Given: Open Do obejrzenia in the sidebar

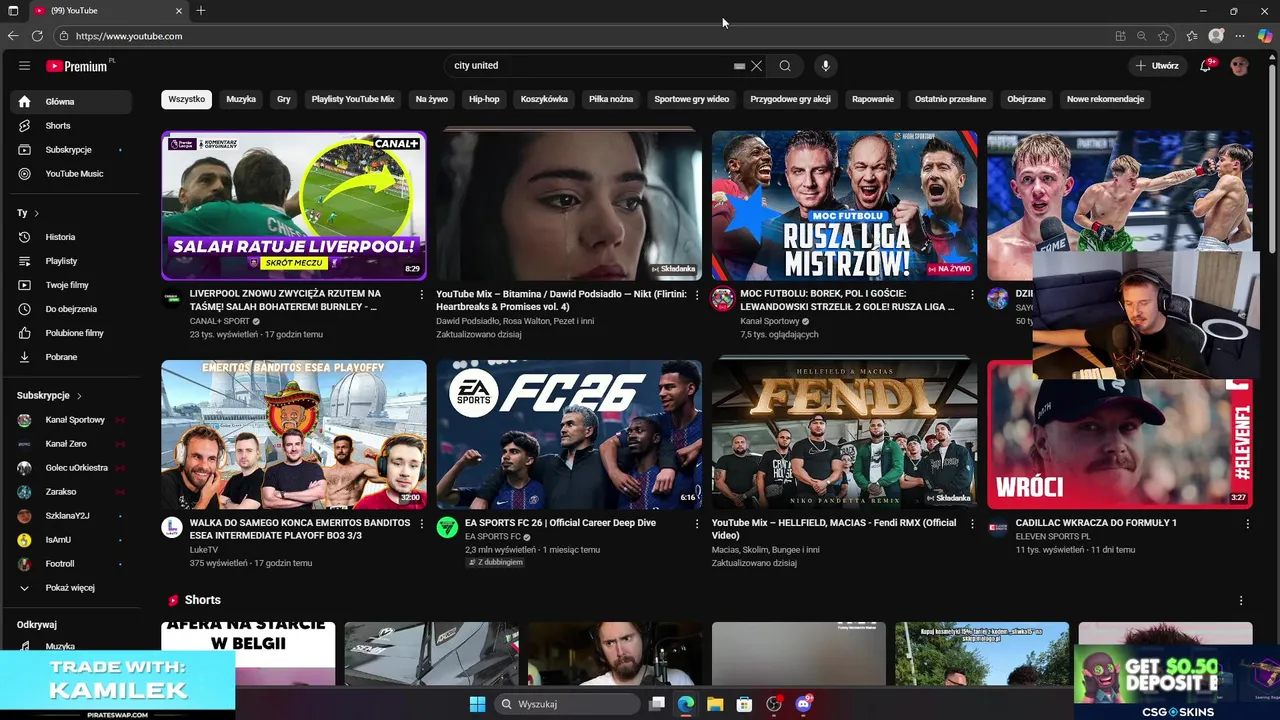Looking at the screenshot, I should (x=71, y=309).
